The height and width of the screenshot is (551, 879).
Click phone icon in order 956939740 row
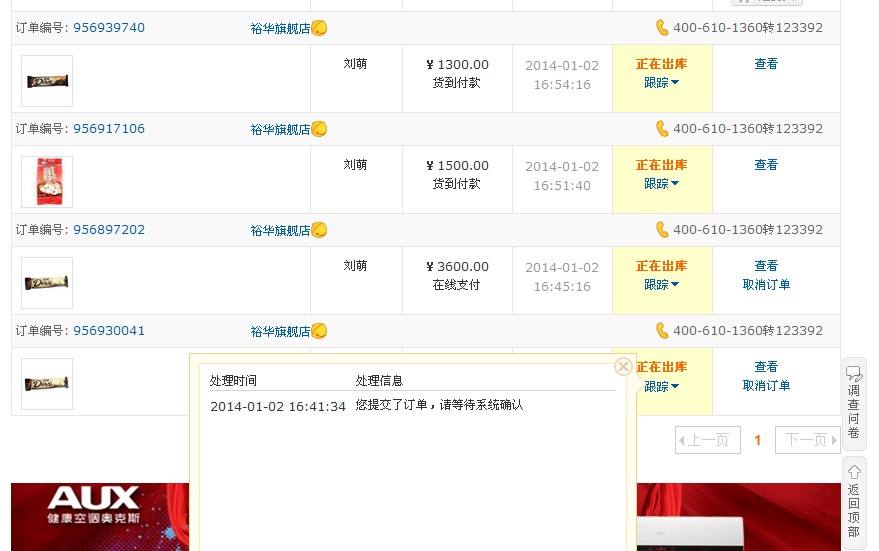tap(662, 27)
